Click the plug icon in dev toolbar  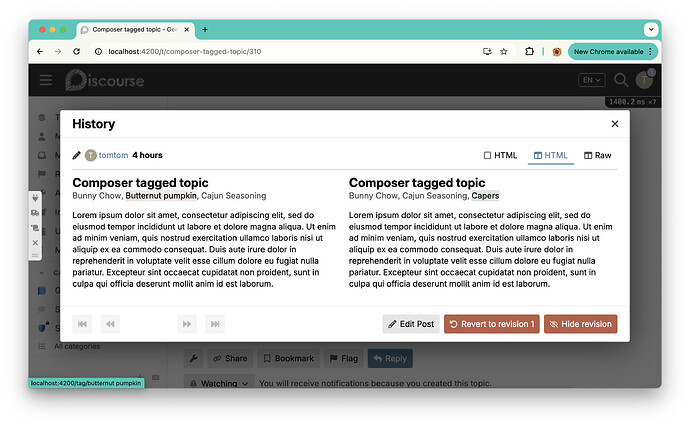35,198
